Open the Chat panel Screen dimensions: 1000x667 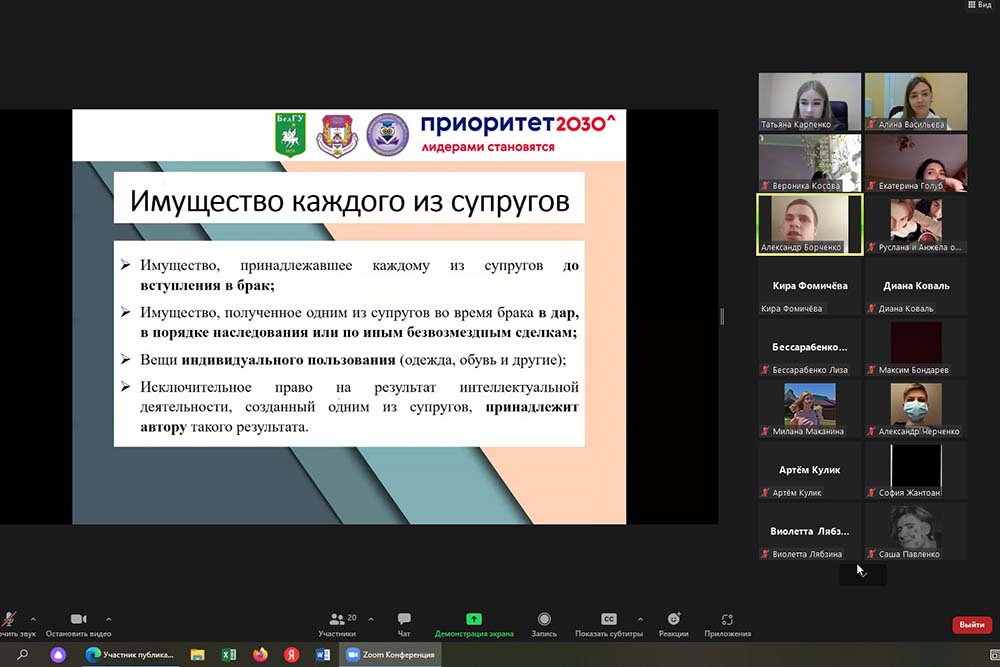click(404, 620)
